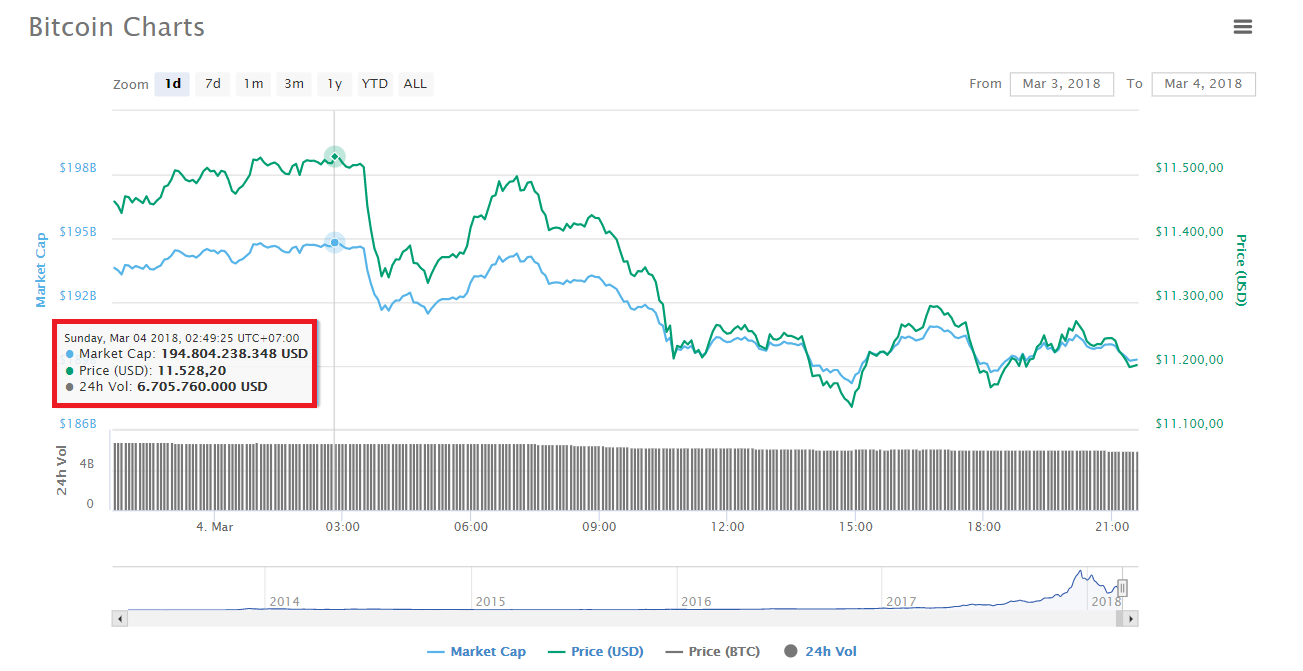Select the YTD zoom preset
Viewport: 1303px width, 671px height.
pyautogui.click(x=374, y=84)
